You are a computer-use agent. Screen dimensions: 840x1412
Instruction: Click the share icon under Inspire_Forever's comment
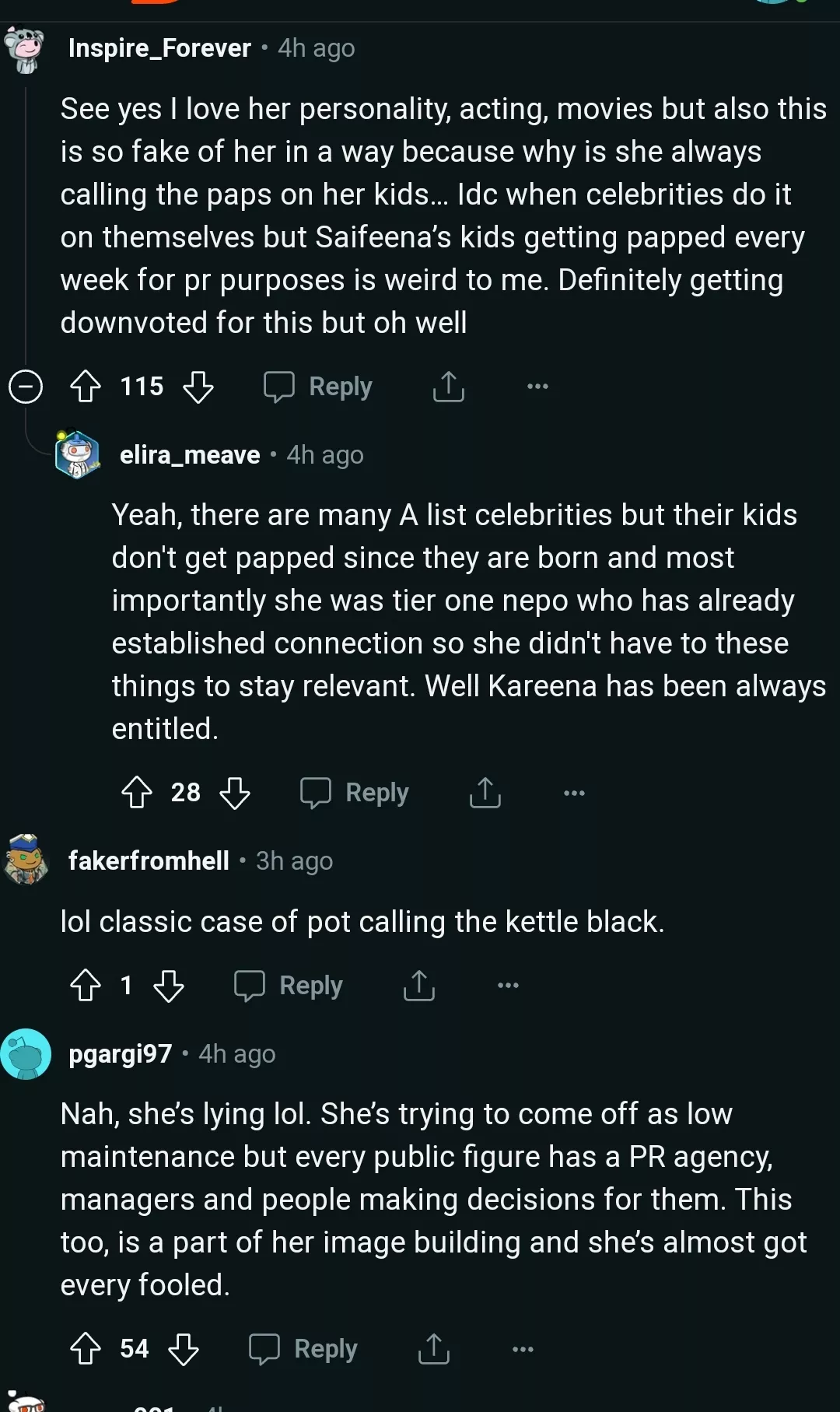(448, 386)
